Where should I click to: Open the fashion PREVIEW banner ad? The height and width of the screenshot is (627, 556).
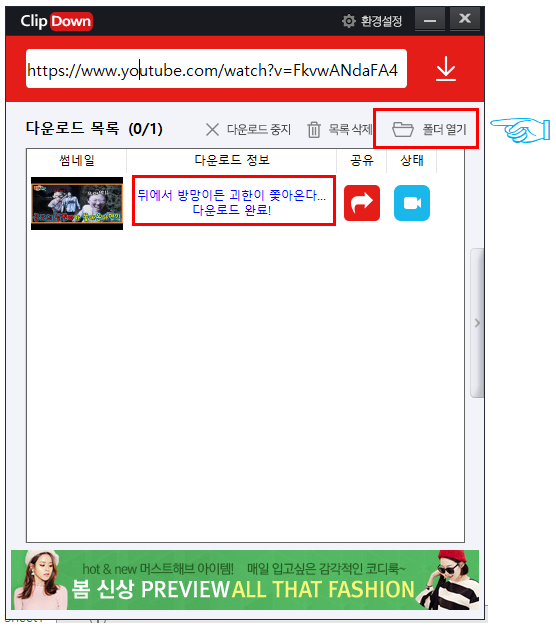tap(245, 580)
